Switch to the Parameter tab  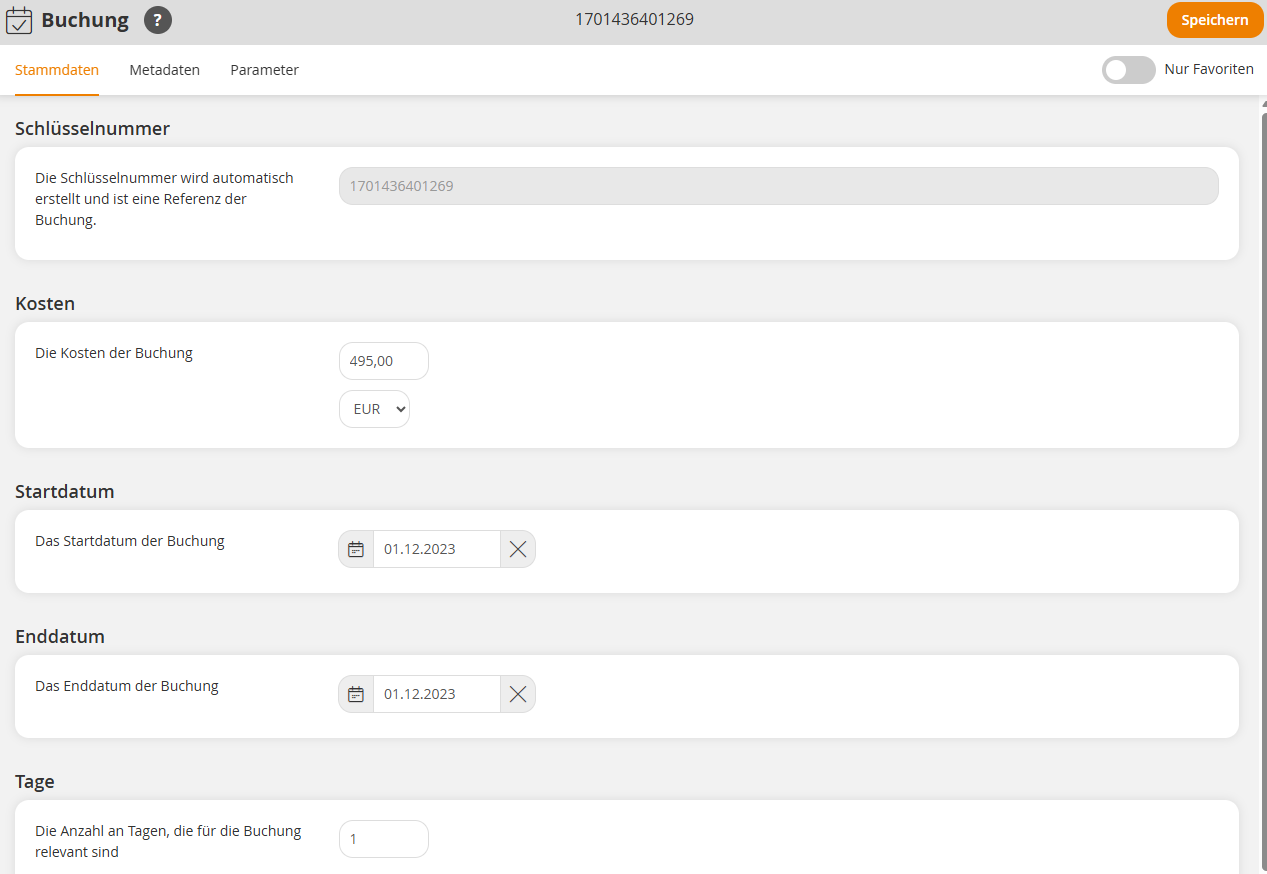click(x=264, y=70)
